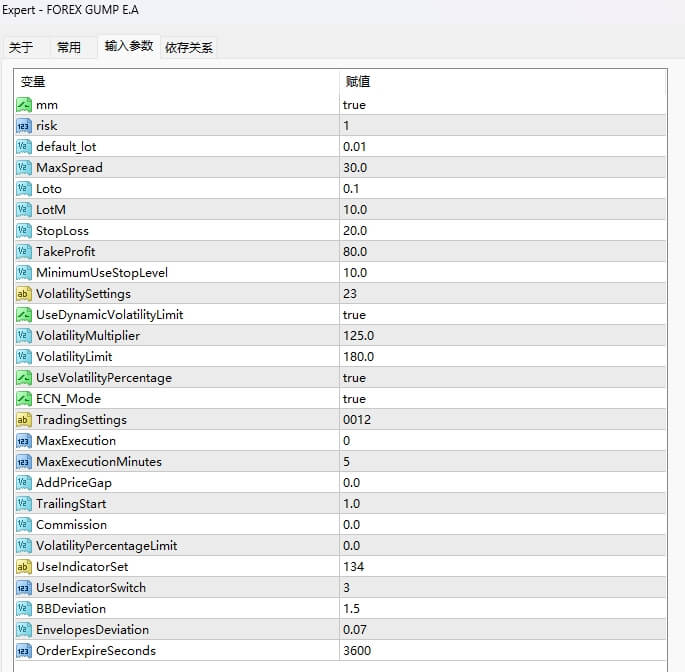Viewport: 685px width, 672px height.
Task: Click the integer icon beside risk
Action: (x=24, y=126)
